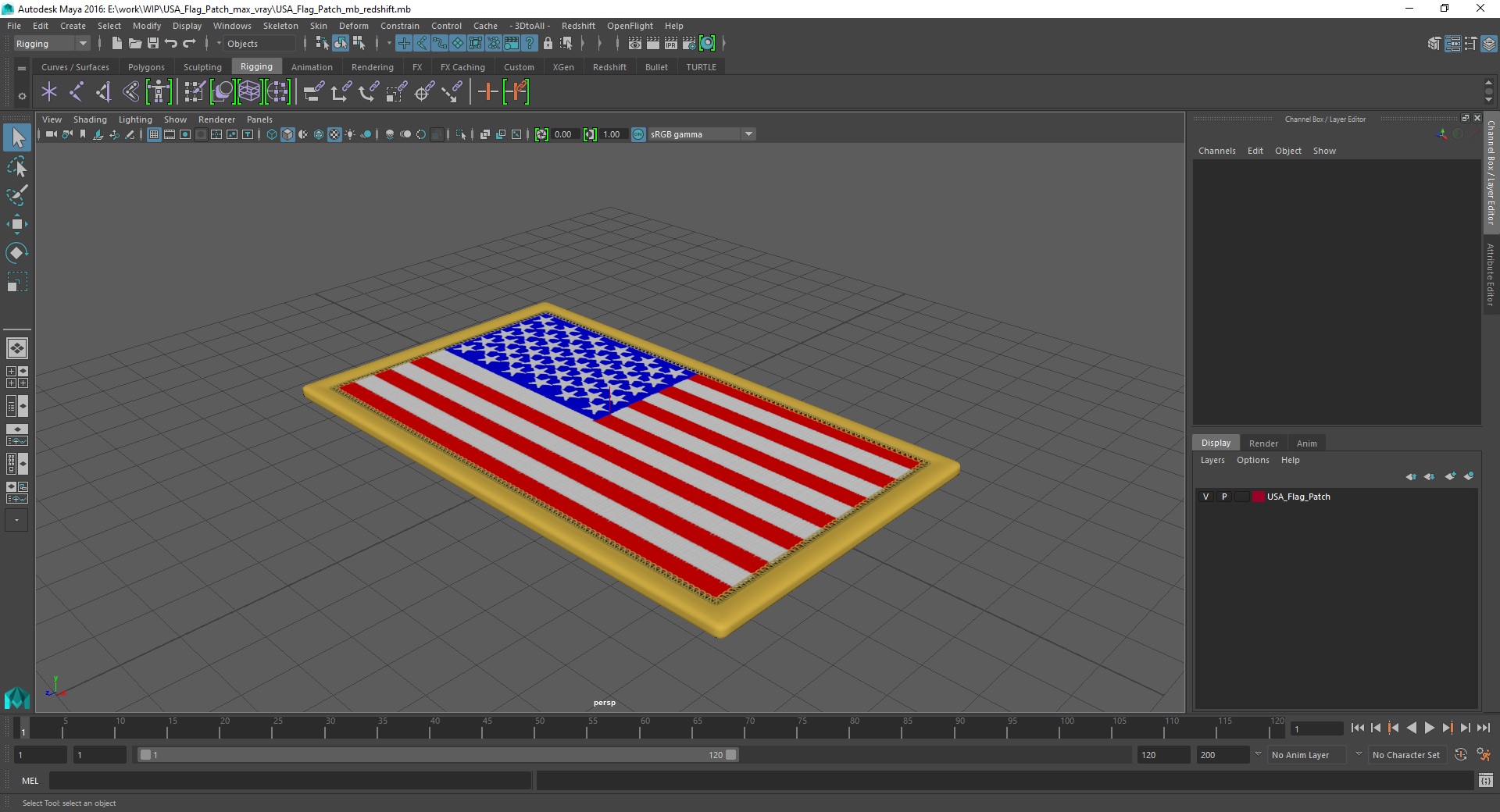Screen dimensions: 1500x812
Task: Open the sRGB gamma view transform dropdown
Action: [x=702, y=134]
